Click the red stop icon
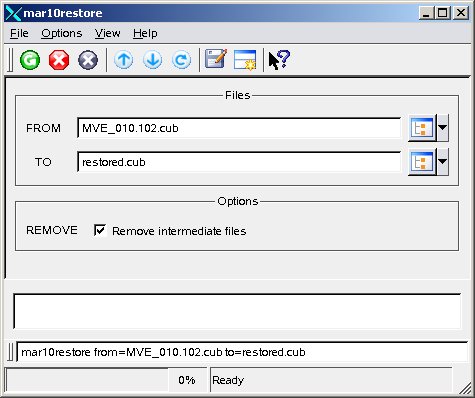Viewport: 475px width, 398px height. coord(59,60)
